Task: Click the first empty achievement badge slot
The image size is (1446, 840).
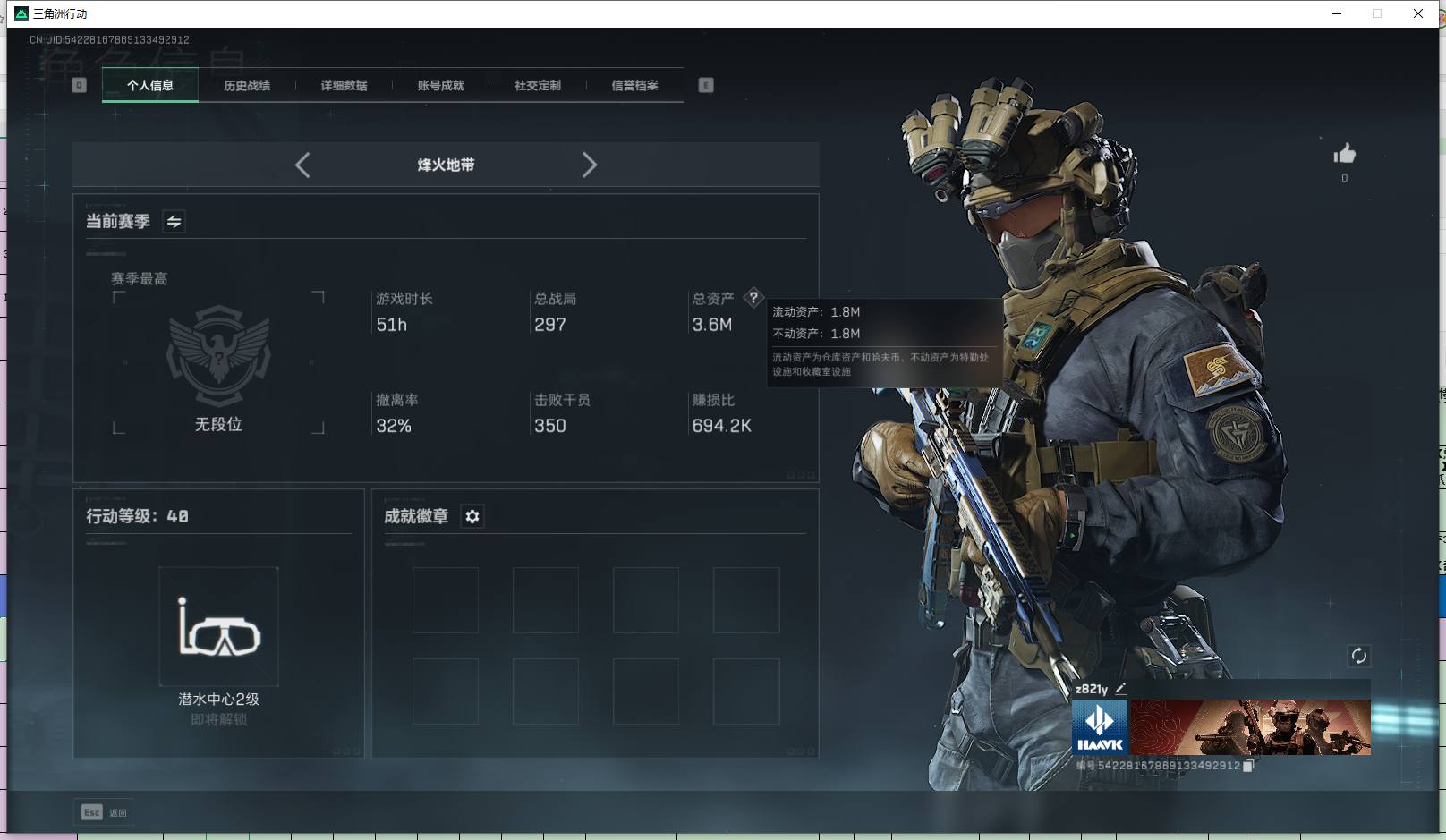Action: click(x=445, y=600)
